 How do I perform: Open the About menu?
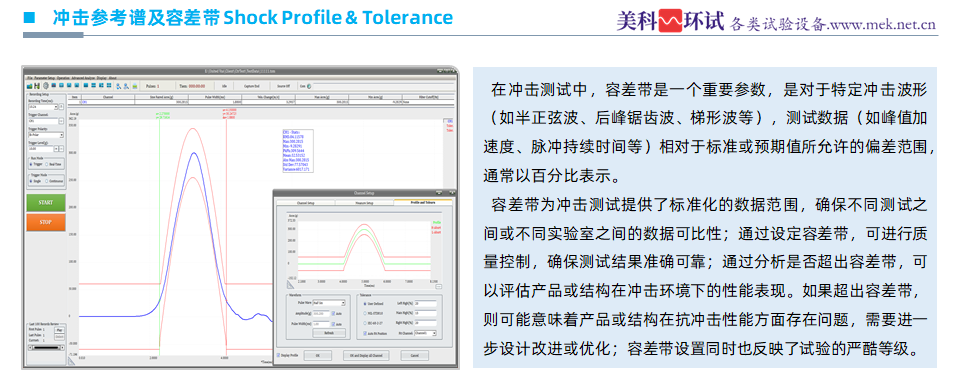pyautogui.click(x=112, y=78)
